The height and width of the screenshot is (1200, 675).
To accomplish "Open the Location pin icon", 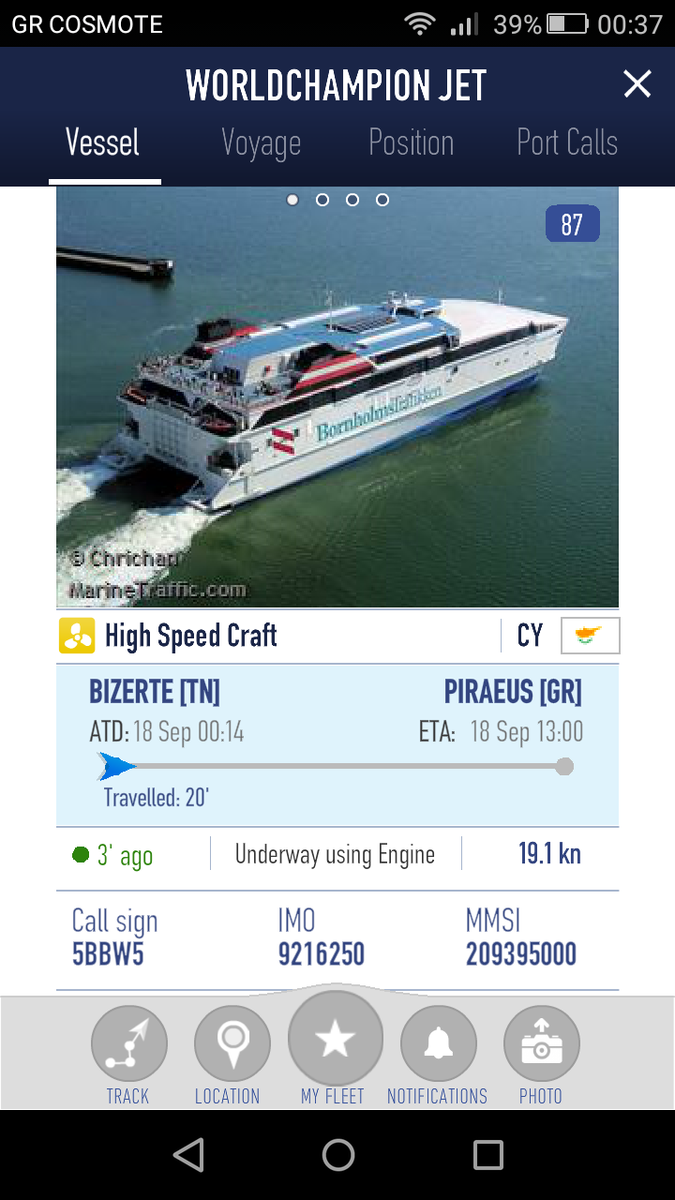I will coord(232,1044).
